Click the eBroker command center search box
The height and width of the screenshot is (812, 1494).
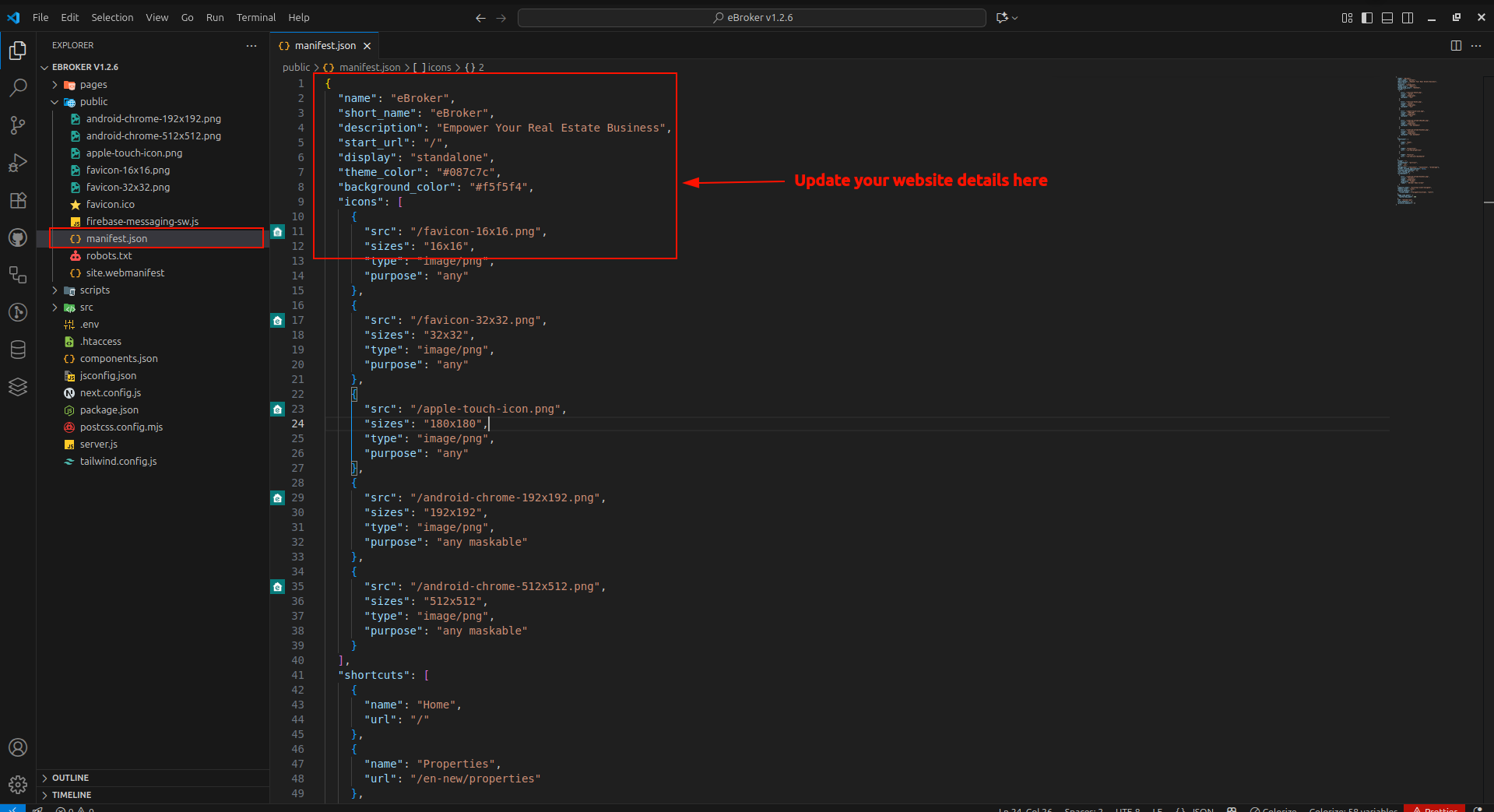tap(751, 18)
